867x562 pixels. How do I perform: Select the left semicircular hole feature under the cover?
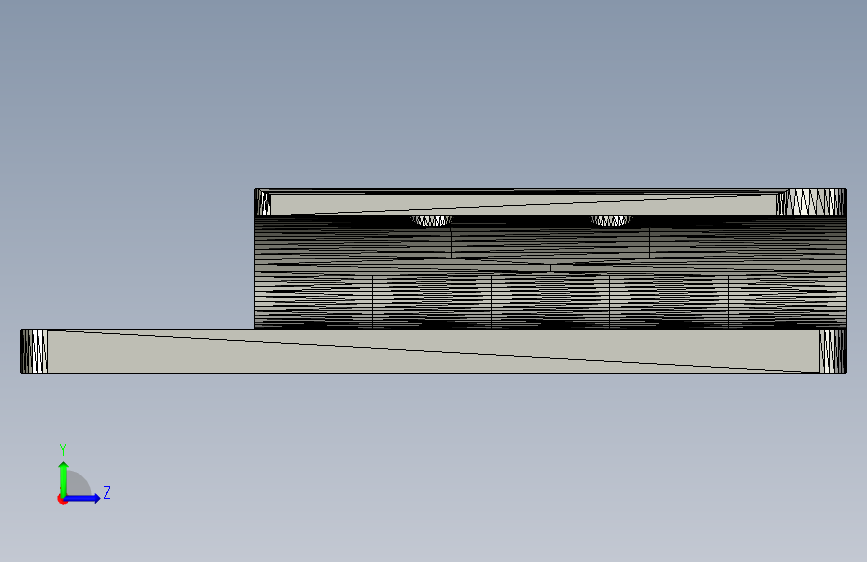pyautogui.click(x=431, y=221)
